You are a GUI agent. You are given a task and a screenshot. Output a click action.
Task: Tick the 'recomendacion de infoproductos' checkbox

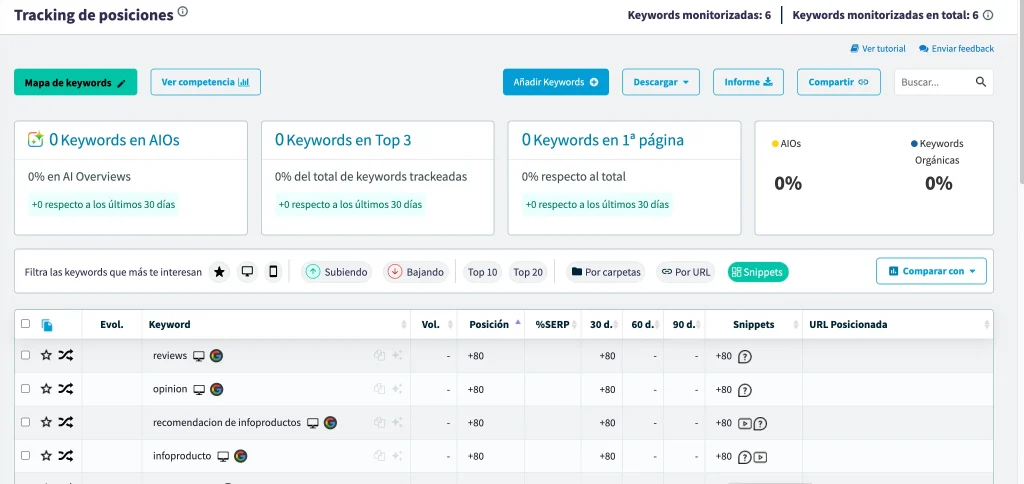(x=25, y=423)
